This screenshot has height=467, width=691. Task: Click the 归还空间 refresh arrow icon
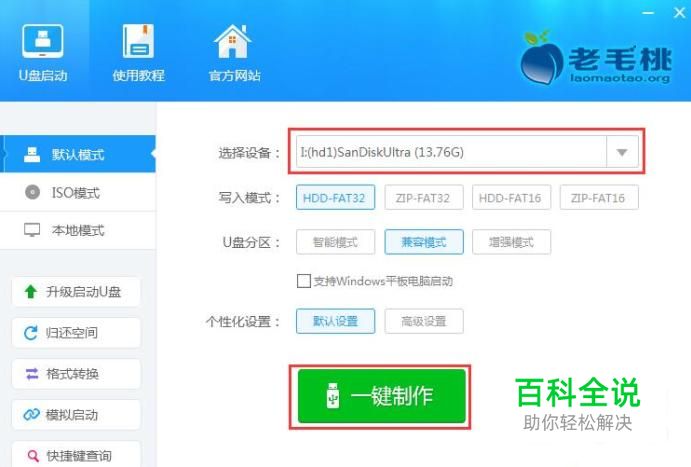30,333
